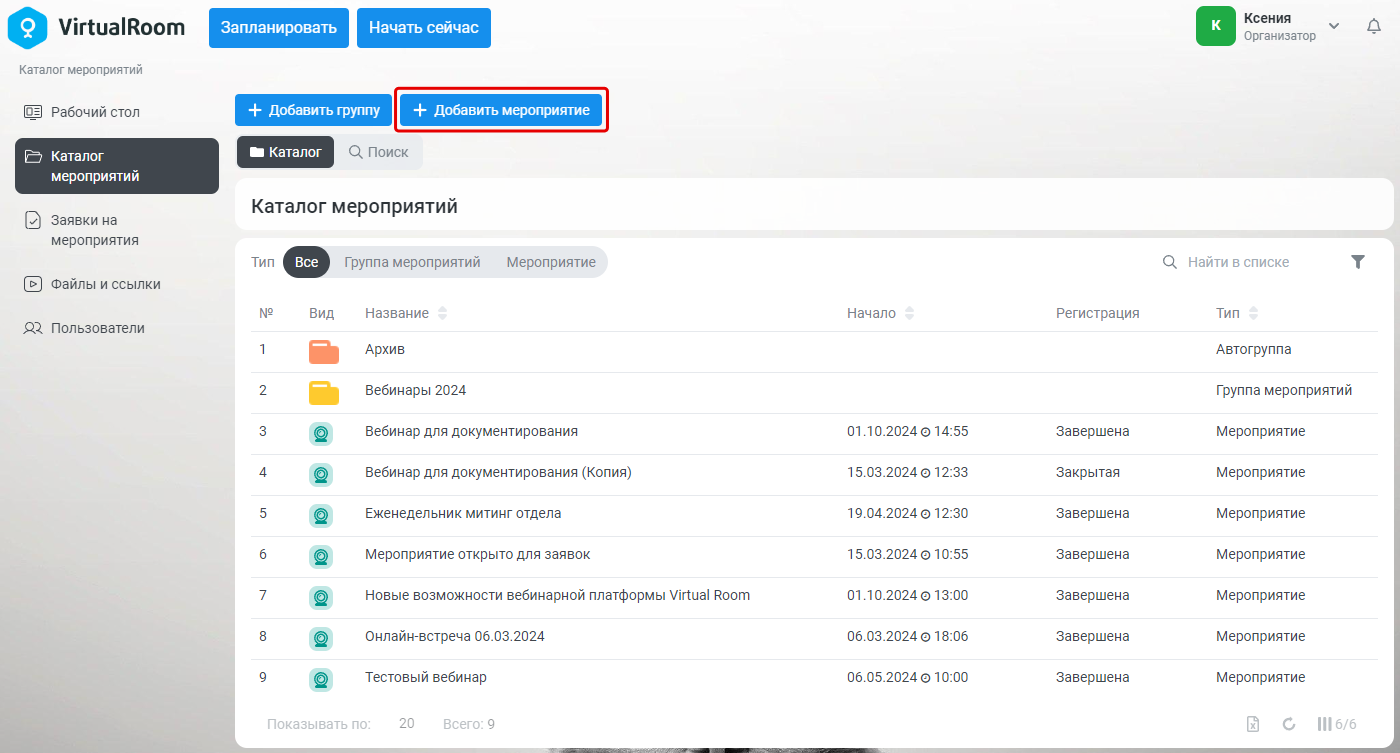Click date 19.04.2024 12:30 cell
Screen dimensions: 1400x753
point(907,513)
